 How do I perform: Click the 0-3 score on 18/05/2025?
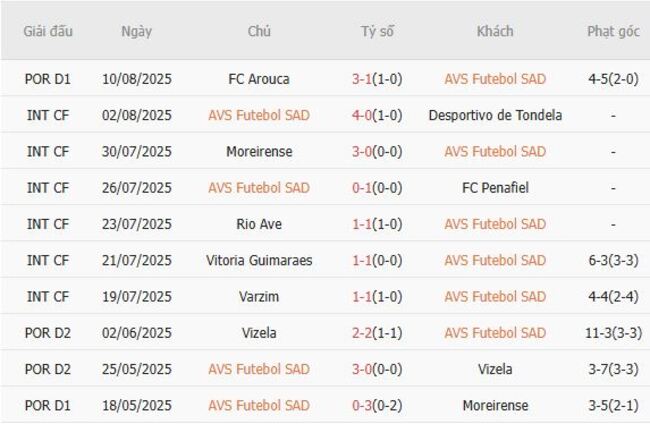(x=365, y=405)
